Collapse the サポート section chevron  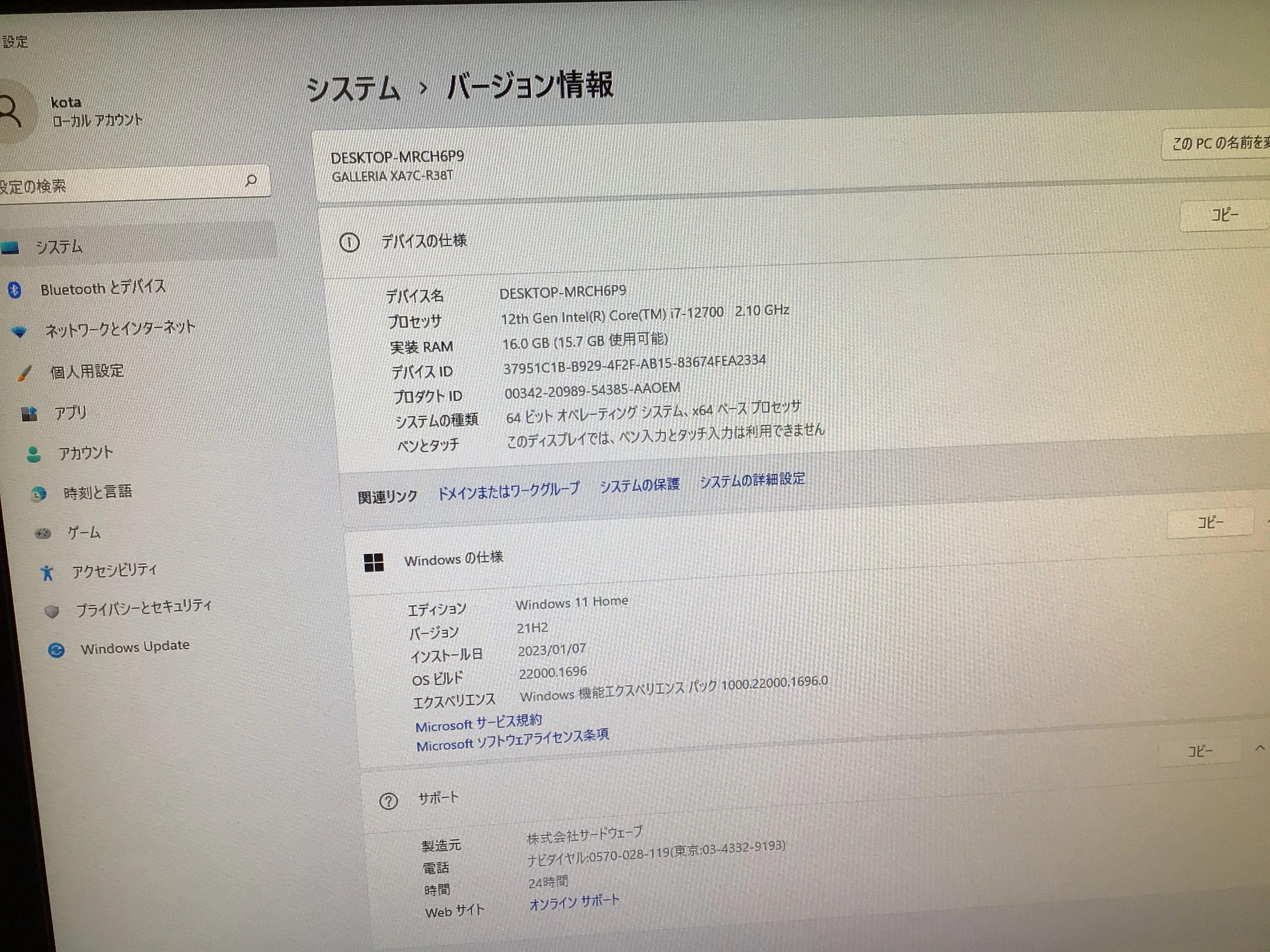point(1259,748)
